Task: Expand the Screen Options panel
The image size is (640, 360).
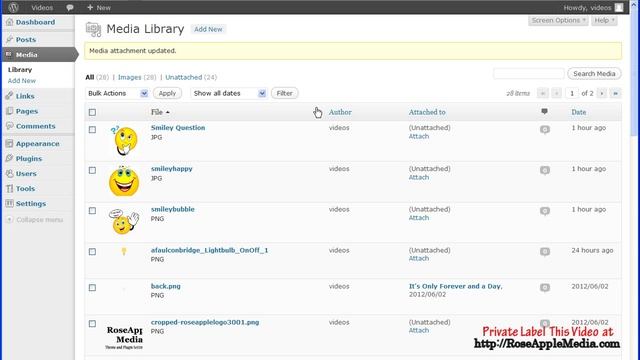Action: [x=558, y=20]
